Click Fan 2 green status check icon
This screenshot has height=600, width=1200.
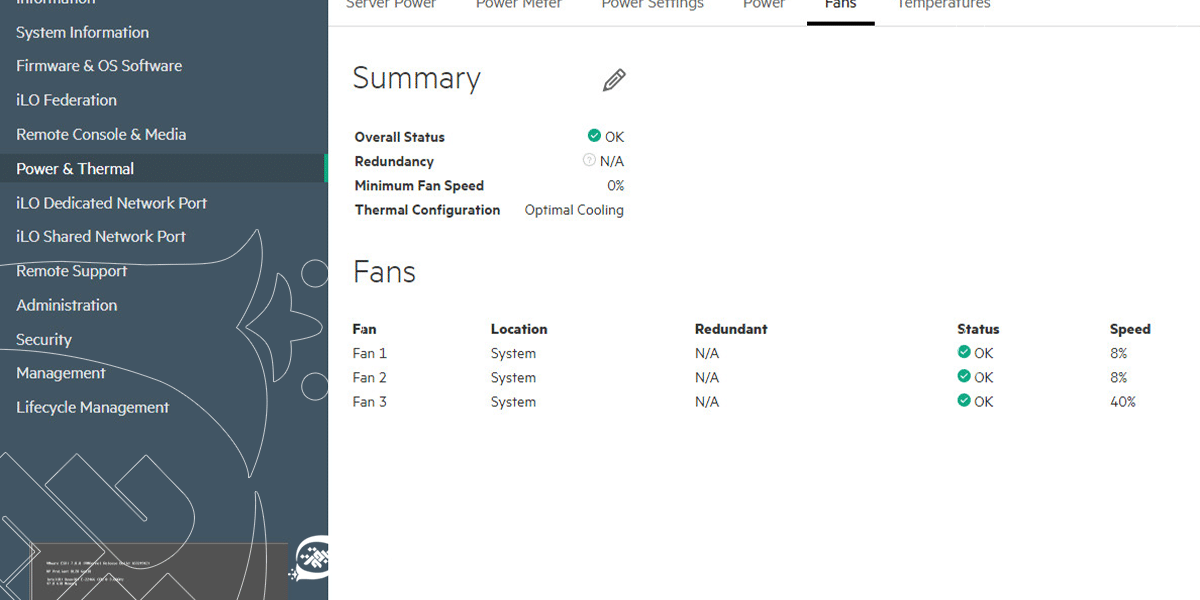coord(964,376)
